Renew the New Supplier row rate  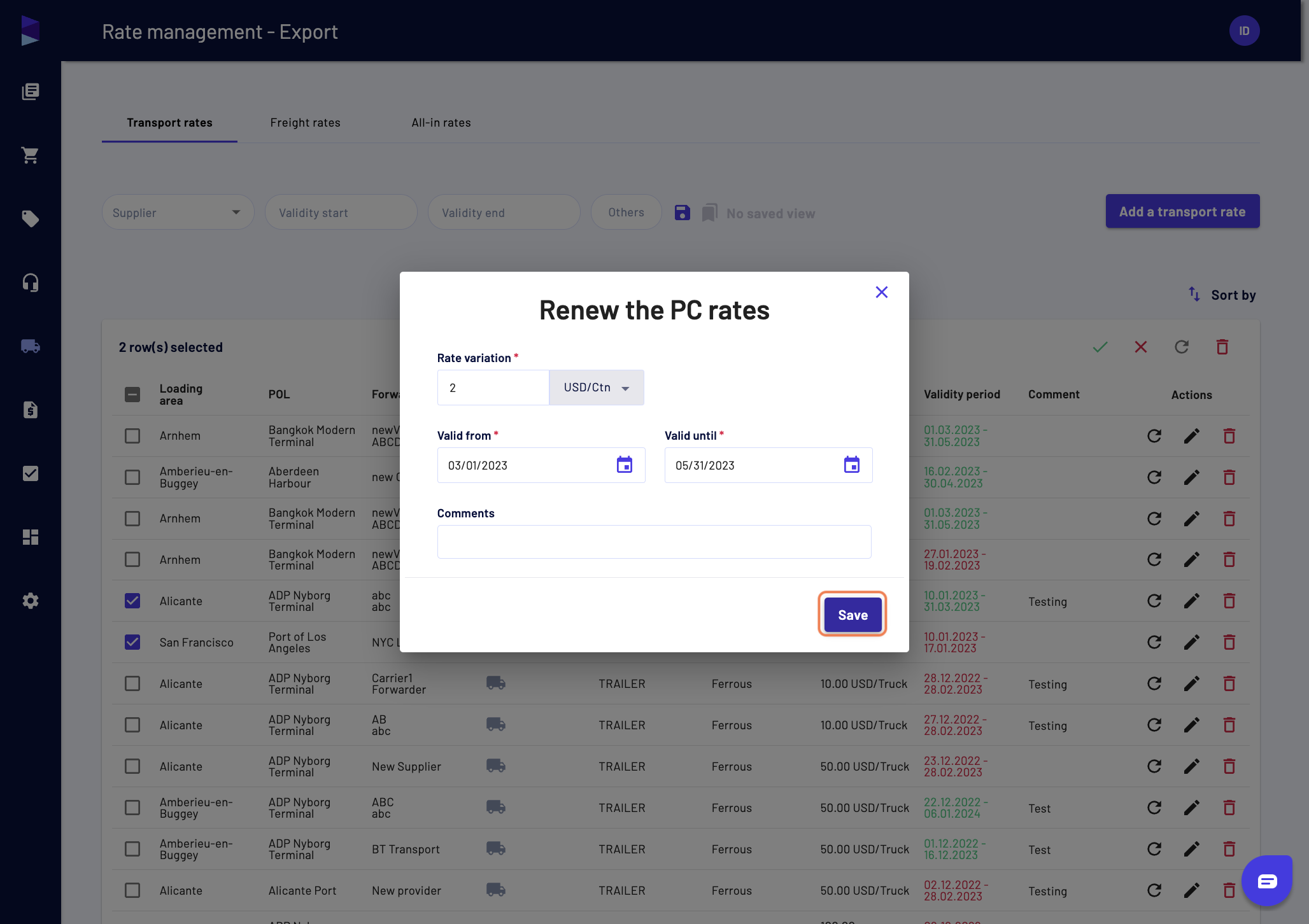(x=1154, y=766)
